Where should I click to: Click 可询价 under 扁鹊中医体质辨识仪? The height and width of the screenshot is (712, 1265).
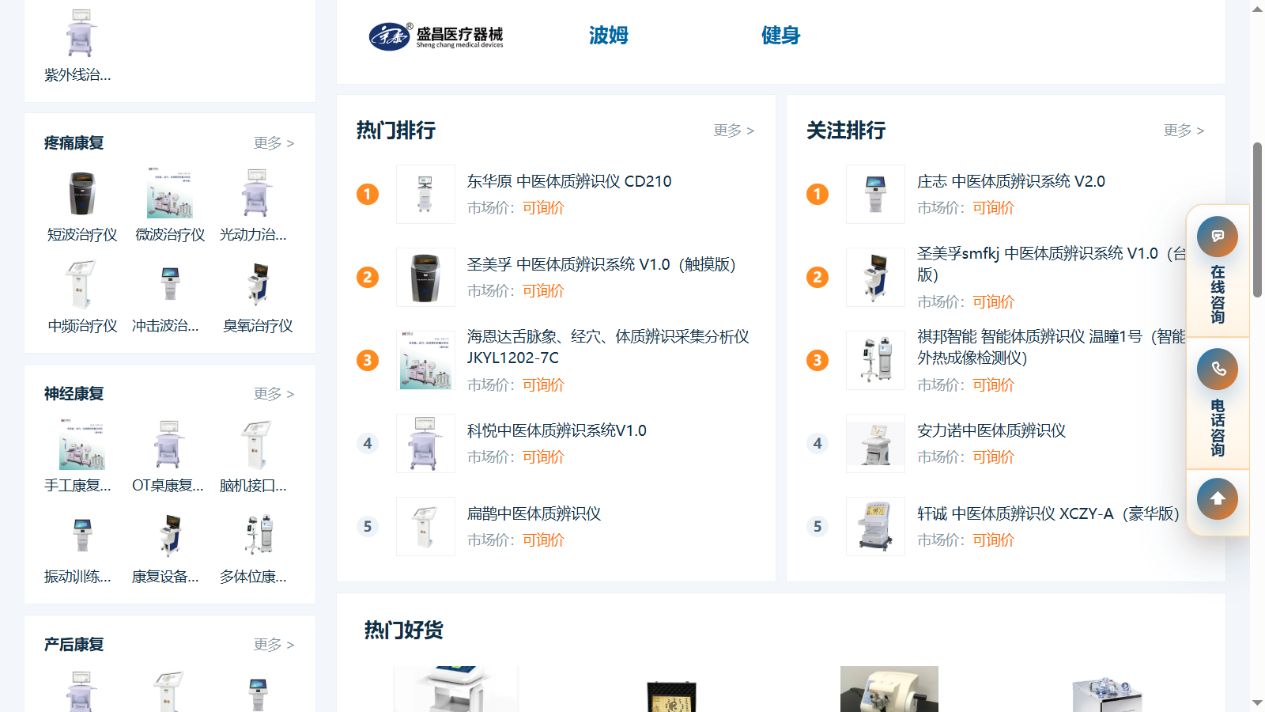pyautogui.click(x=543, y=539)
